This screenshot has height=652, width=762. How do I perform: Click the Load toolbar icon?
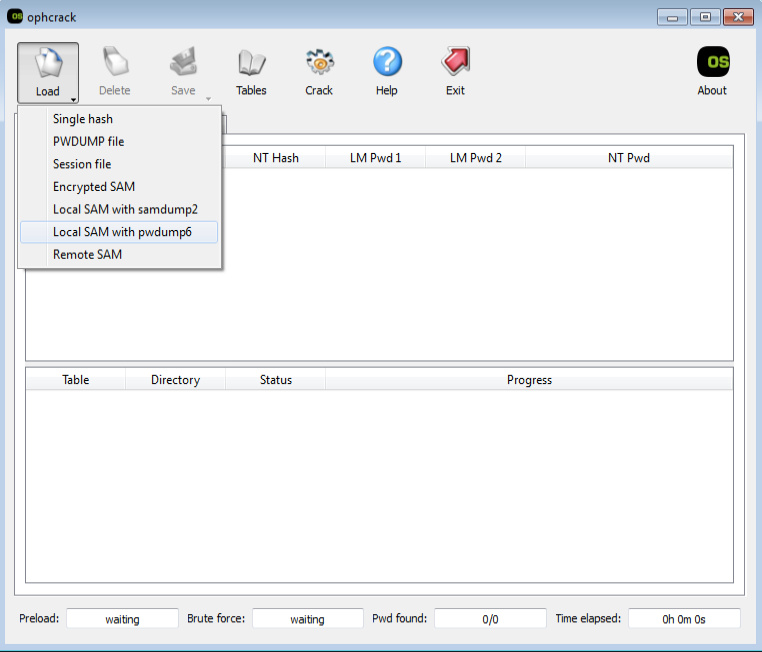47,64
